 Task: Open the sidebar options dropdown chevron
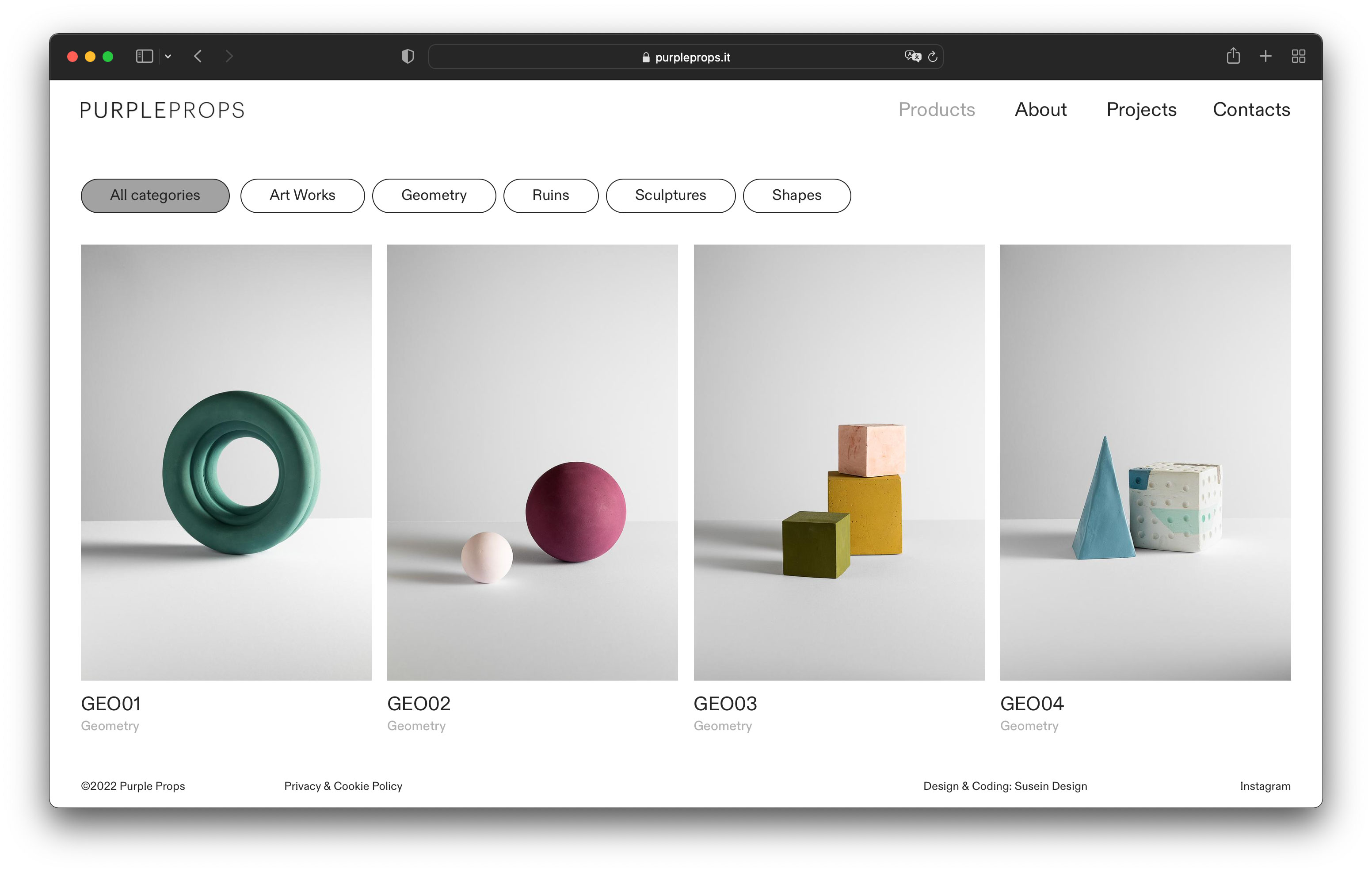[168, 57]
